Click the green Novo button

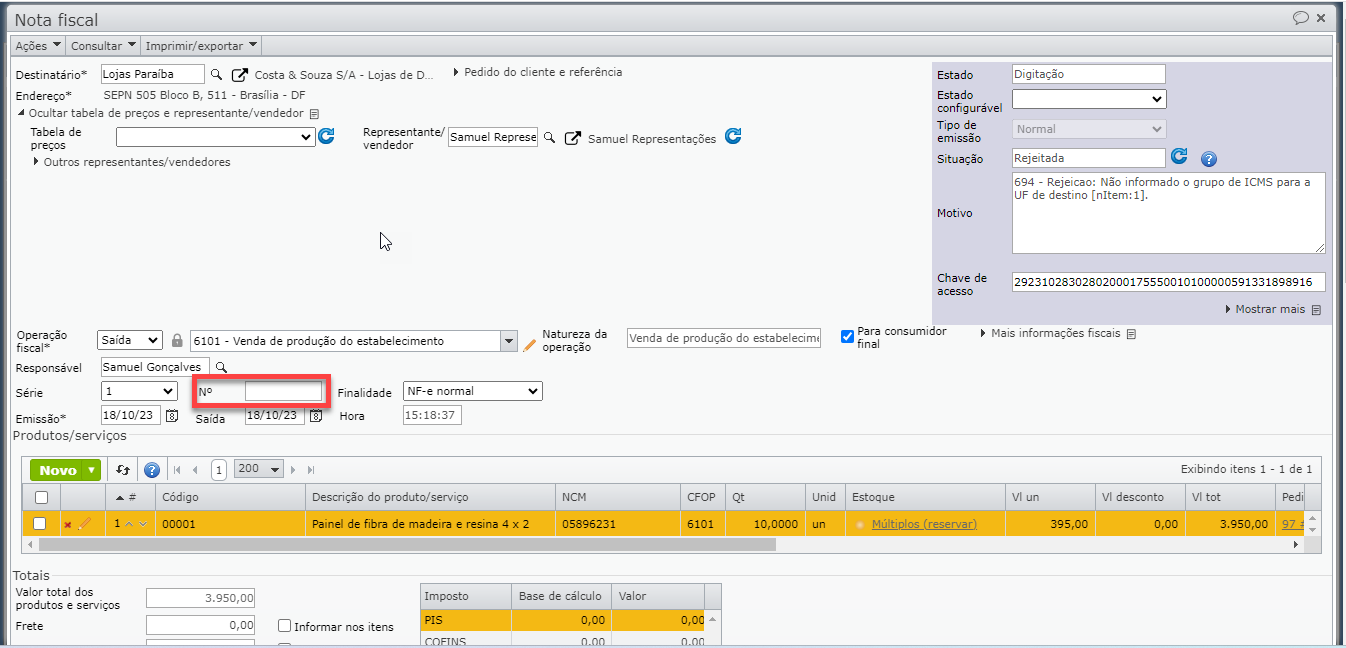click(x=66, y=470)
